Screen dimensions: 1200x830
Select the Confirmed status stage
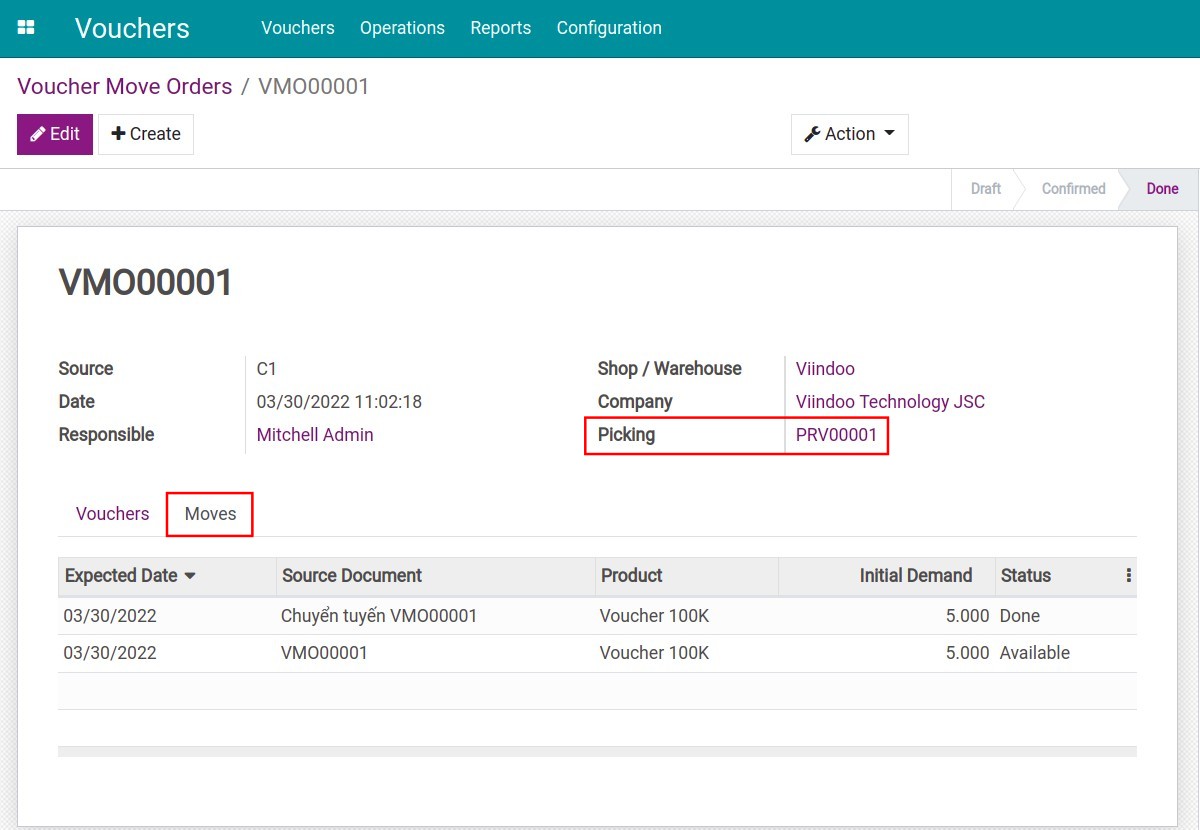[1073, 189]
